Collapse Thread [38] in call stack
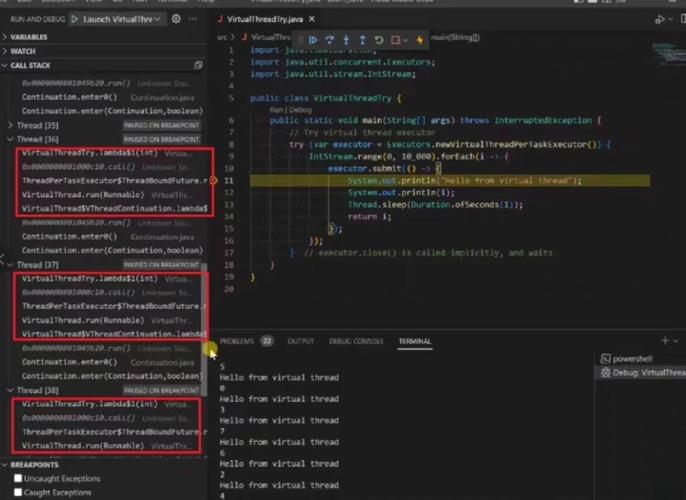Screen dimensions: 686x500 pos(10,390)
